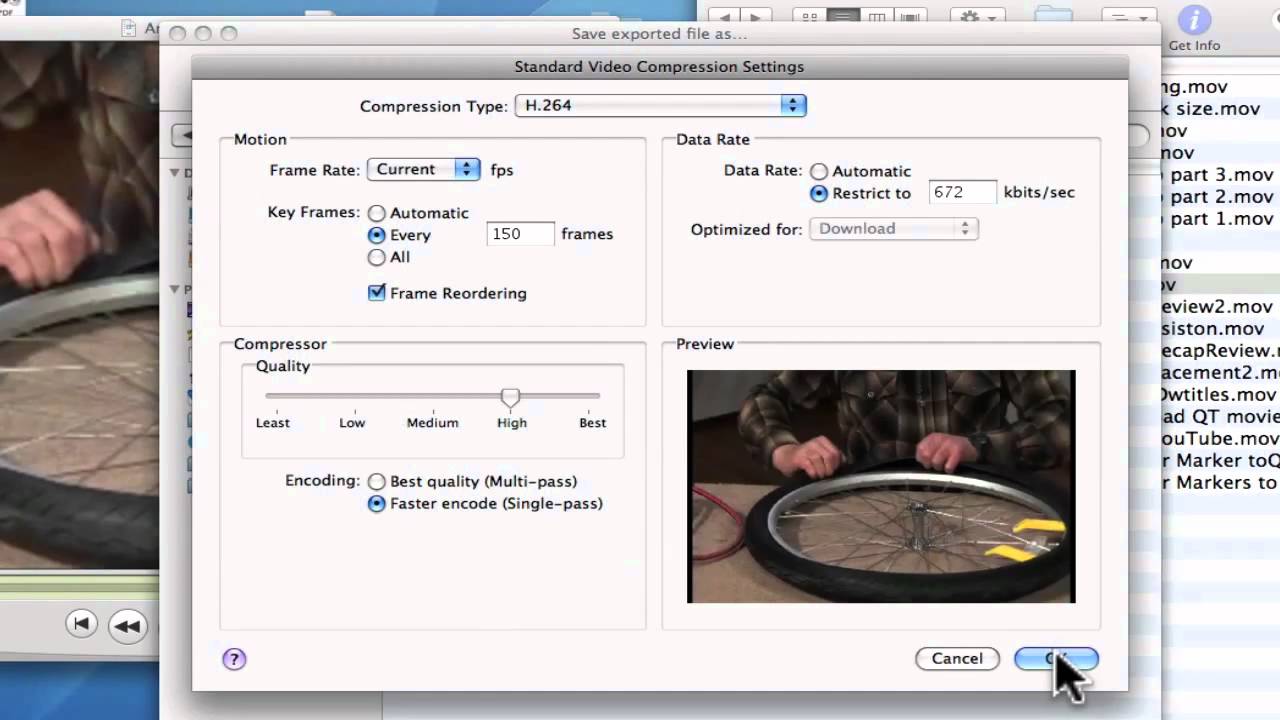Select file ending in 'k size.mov'
This screenshot has height=720, width=1280.
pyautogui.click(x=1210, y=109)
